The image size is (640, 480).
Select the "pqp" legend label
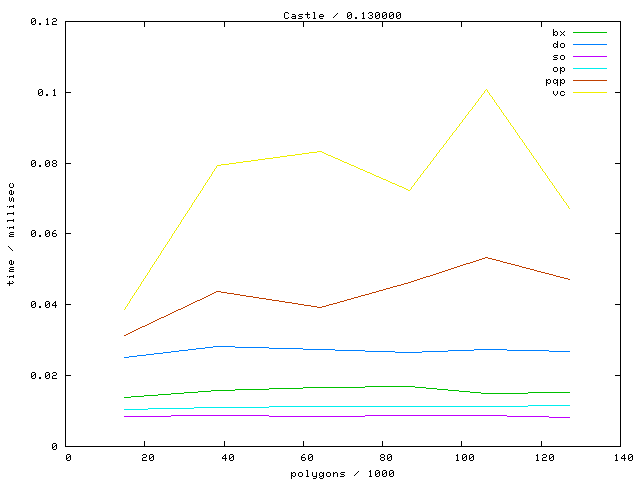555,81
